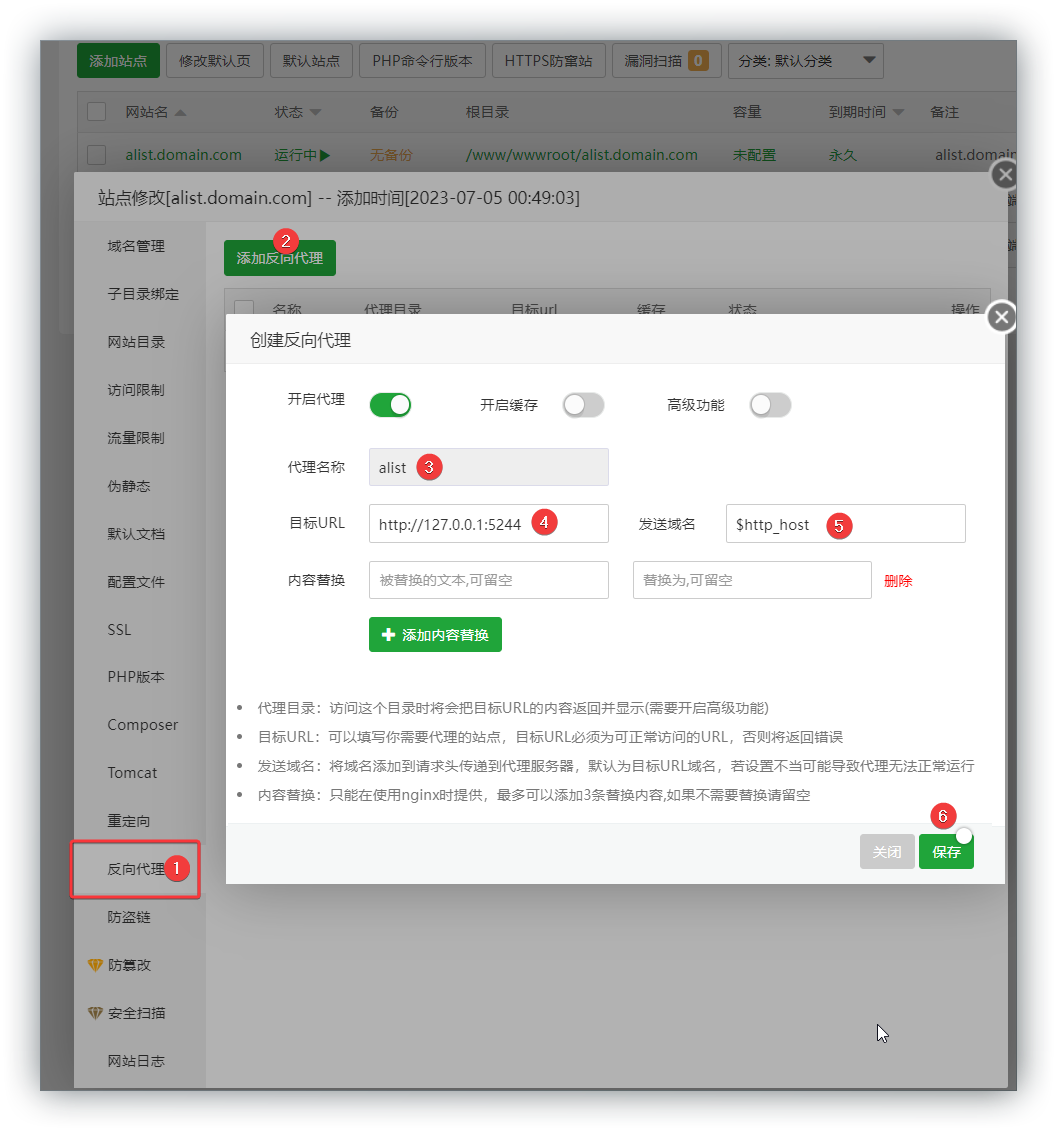Click the sort arrow on the 状态 column
Image resolution: width=1057 pixels, height=1131 pixels.
pyautogui.click(x=317, y=112)
